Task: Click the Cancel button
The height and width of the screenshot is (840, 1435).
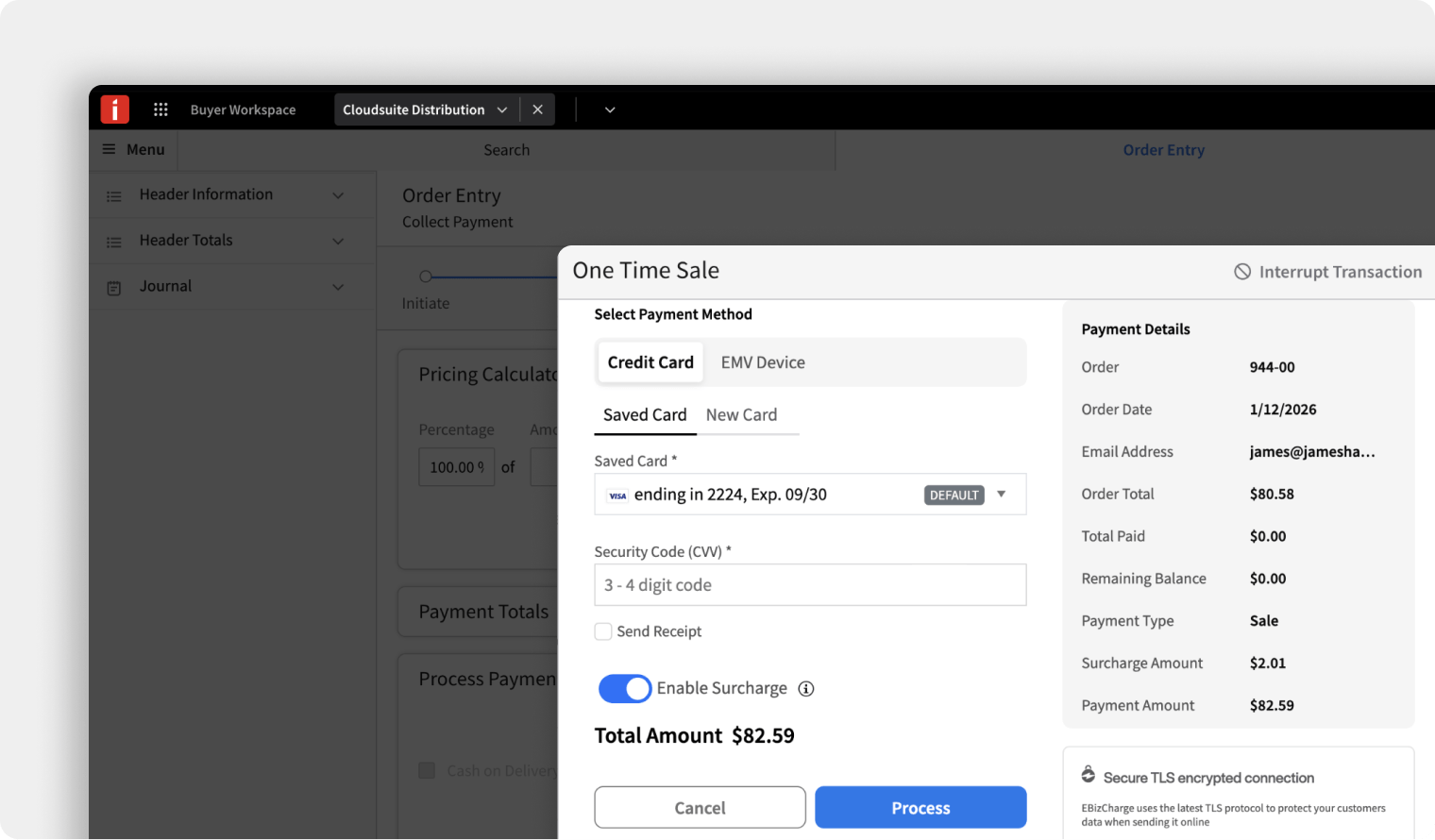Action: [x=700, y=808]
